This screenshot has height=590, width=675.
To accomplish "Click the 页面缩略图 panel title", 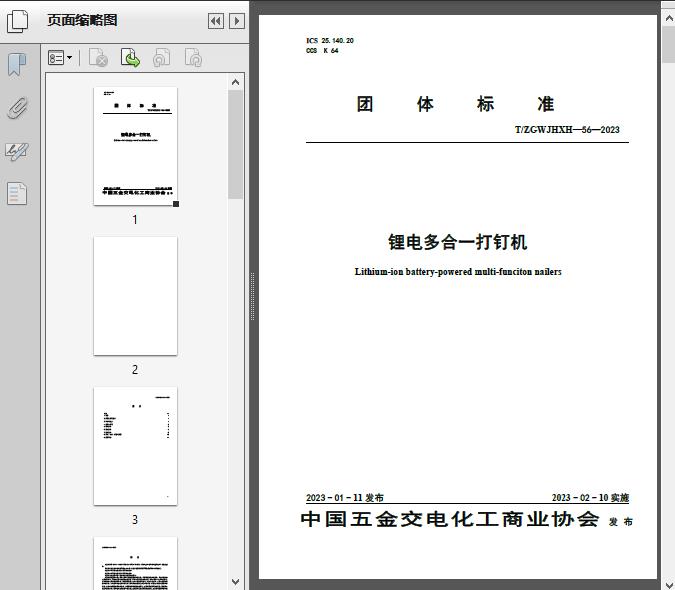I will [x=82, y=20].
